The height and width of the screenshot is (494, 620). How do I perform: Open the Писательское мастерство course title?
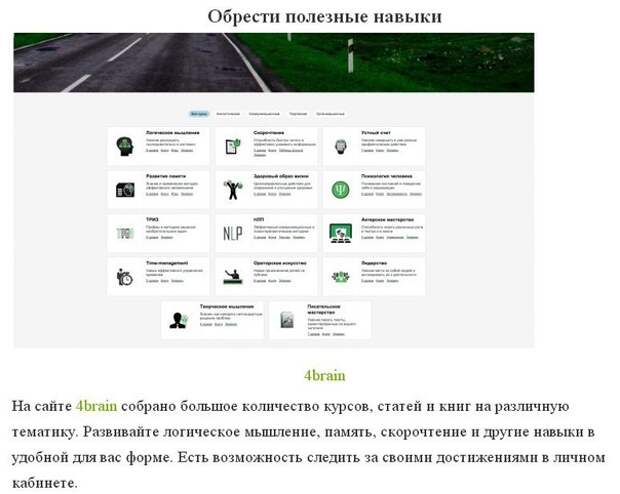(324, 309)
